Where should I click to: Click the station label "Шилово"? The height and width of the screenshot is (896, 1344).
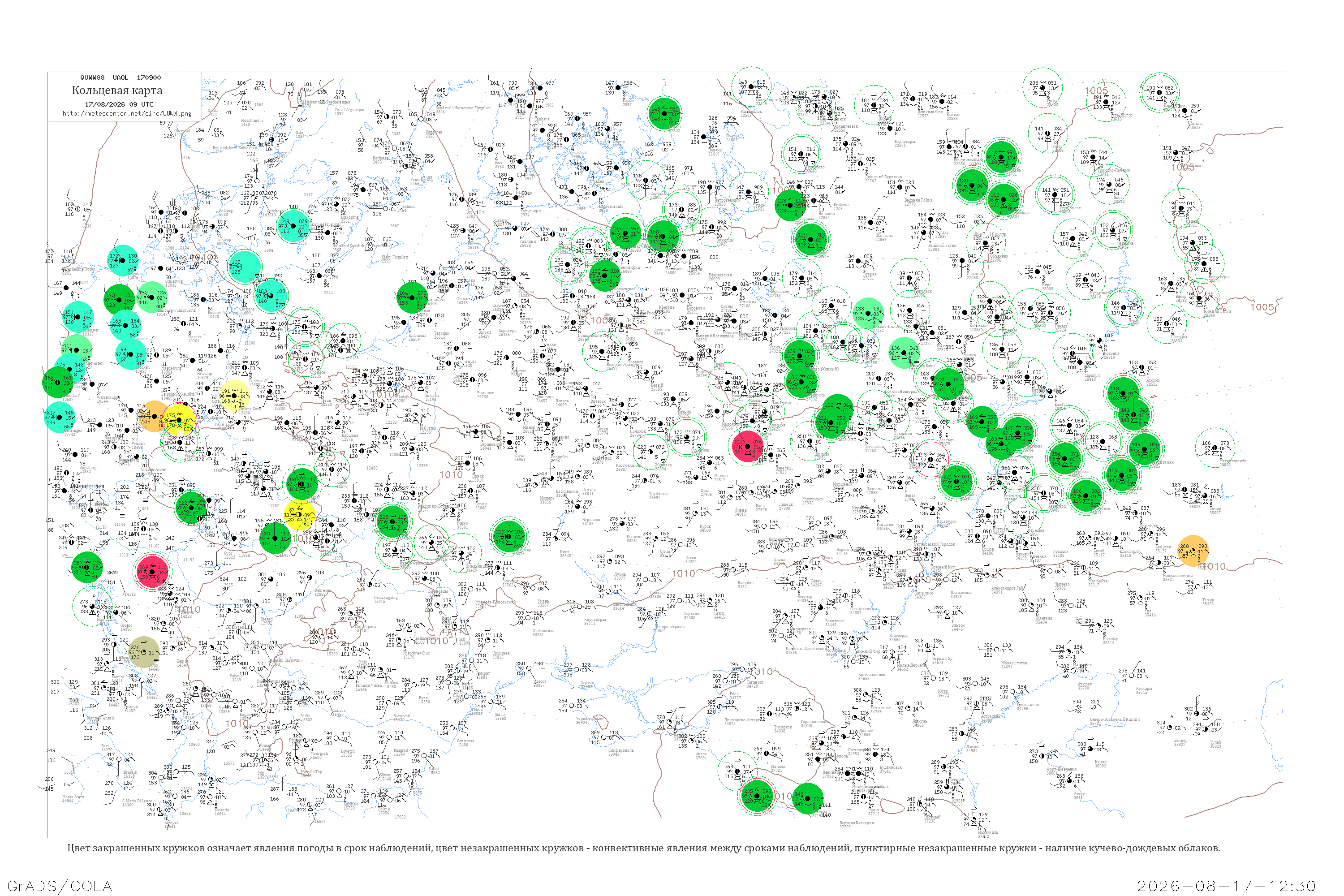click(x=821, y=454)
